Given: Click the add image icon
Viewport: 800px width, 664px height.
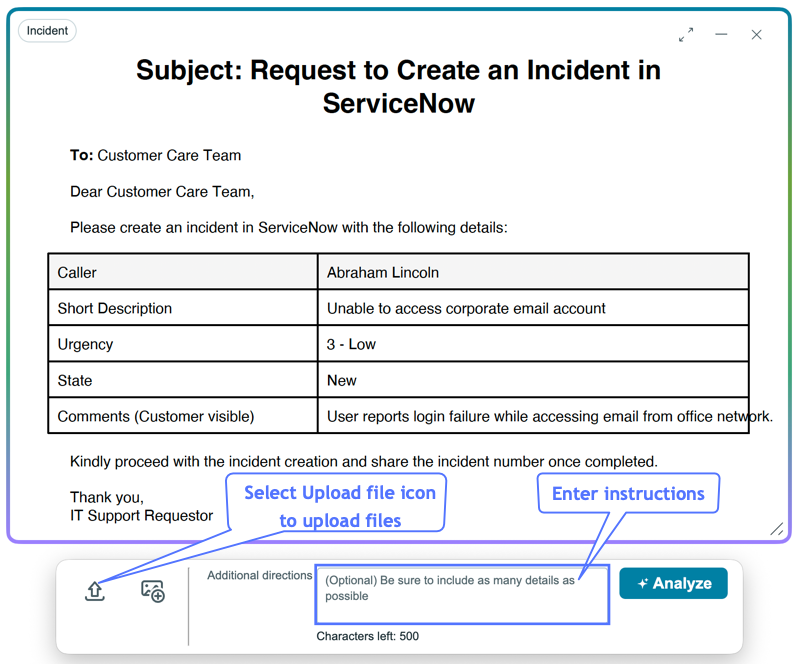Looking at the screenshot, I should pos(153,591).
